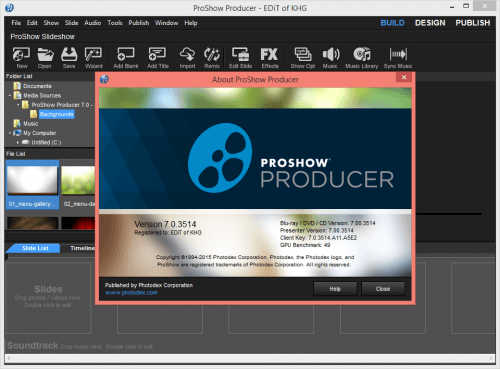The width and height of the screenshot is (500, 369).
Task: Switch to the Timeline tab
Action: pos(82,248)
